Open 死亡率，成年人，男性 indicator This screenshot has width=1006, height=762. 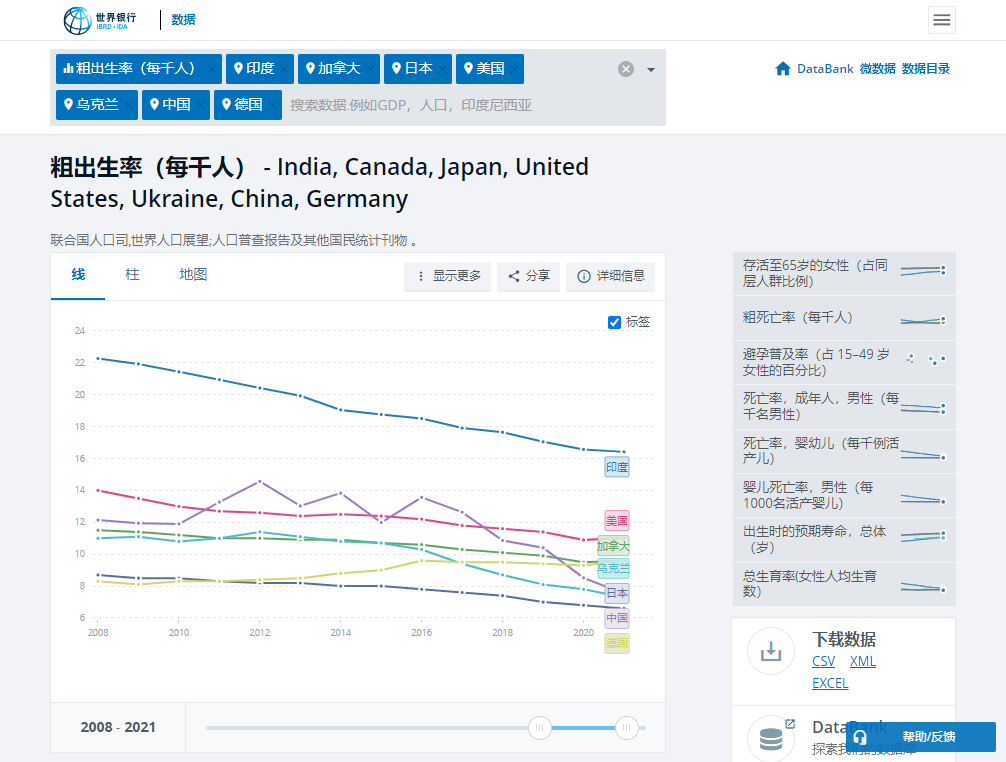coord(844,407)
